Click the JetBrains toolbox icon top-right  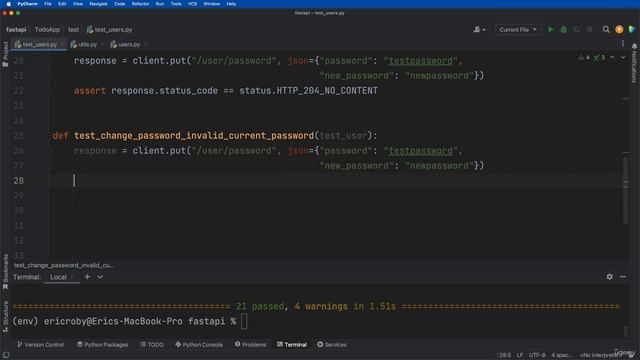632,29
